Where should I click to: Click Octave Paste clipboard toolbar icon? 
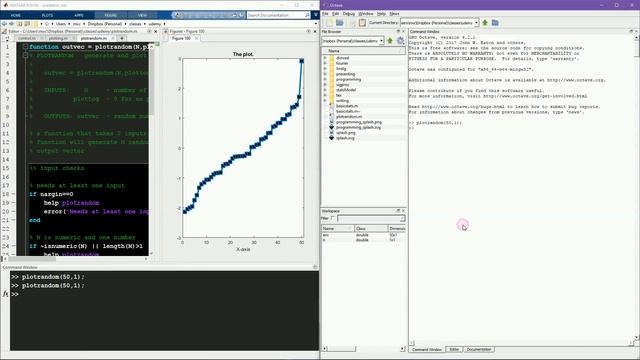pos(362,23)
